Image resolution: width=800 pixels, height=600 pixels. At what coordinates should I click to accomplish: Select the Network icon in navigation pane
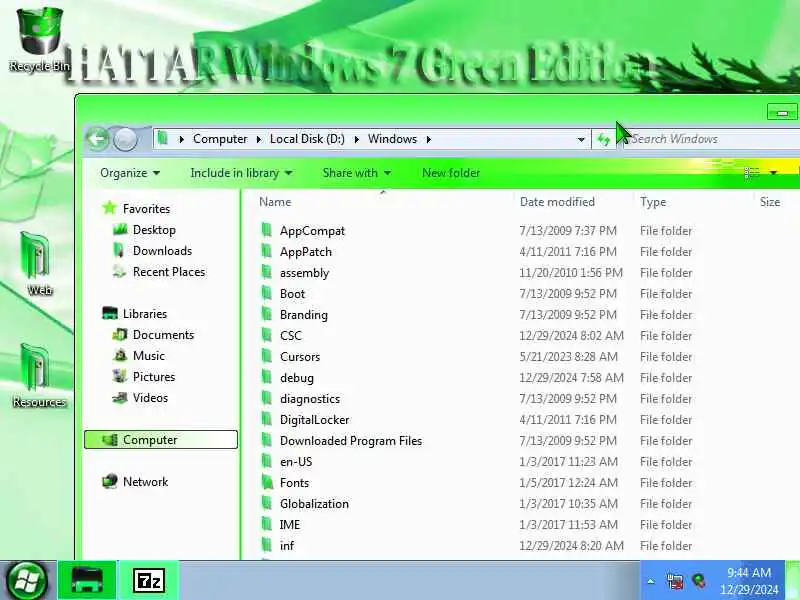pyautogui.click(x=109, y=481)
